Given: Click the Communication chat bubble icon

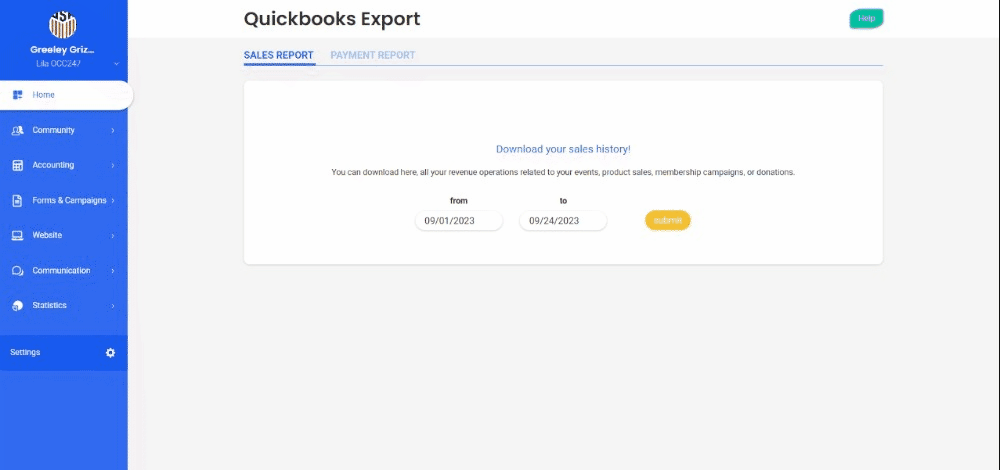Looking at the screenshot, I should point(17,271).
